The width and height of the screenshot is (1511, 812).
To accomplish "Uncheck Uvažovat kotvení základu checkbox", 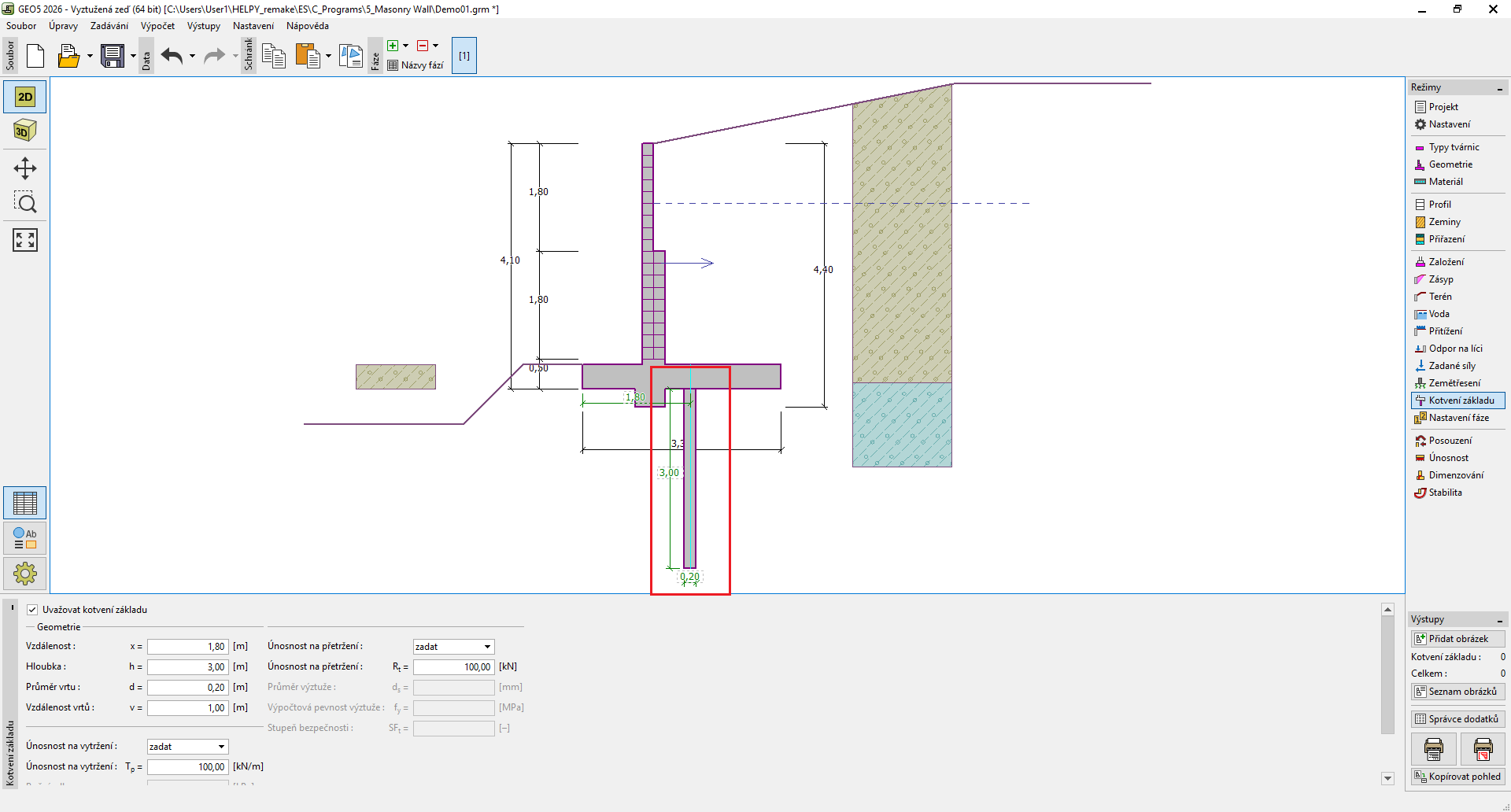I will coord(32,610).
